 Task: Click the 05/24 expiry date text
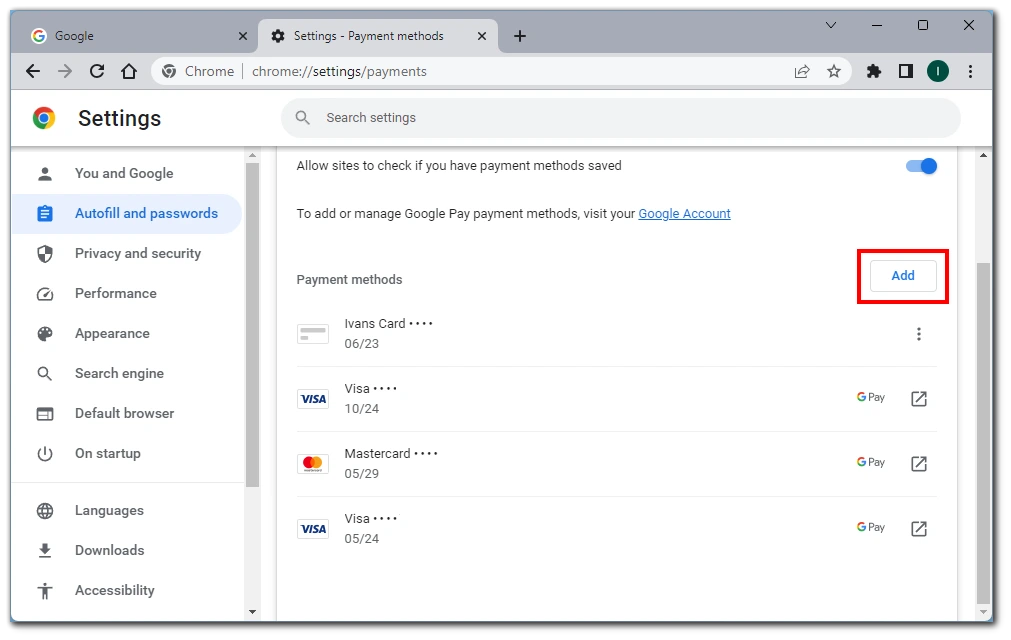(362, 539)
